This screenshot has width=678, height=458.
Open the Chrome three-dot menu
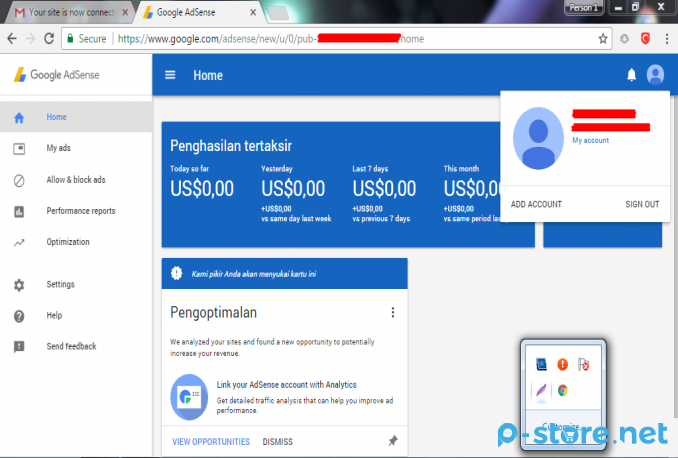[666, 39]
